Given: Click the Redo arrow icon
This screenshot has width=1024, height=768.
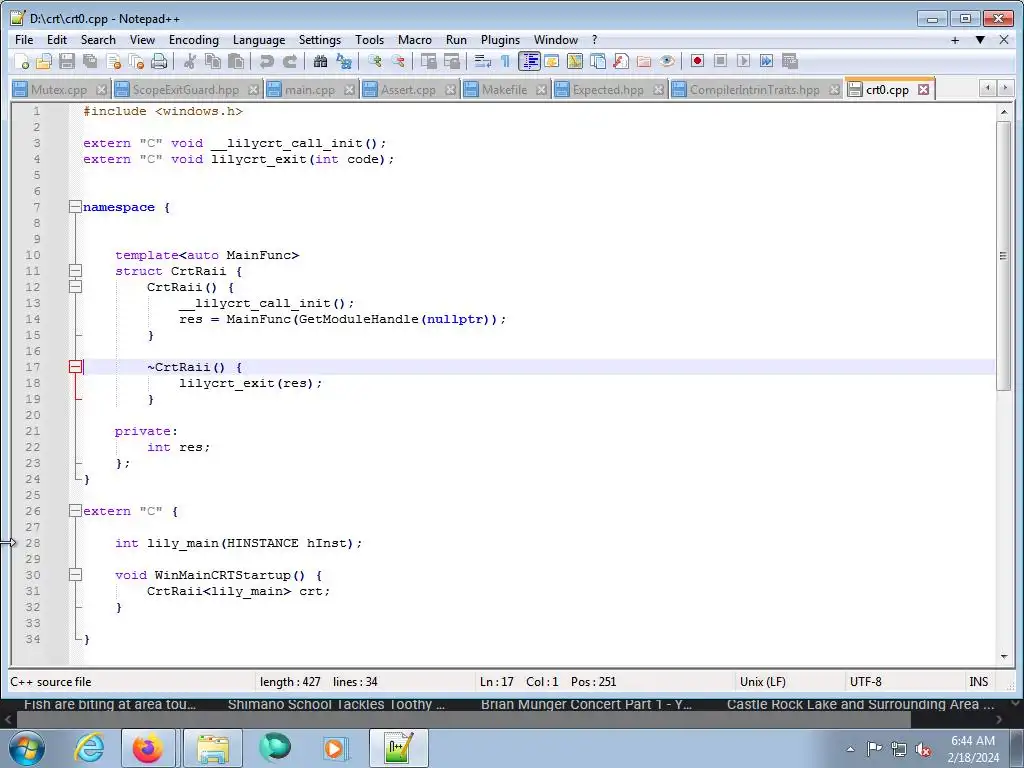Looking at the screenshot, I should click(x=289, y=61).
